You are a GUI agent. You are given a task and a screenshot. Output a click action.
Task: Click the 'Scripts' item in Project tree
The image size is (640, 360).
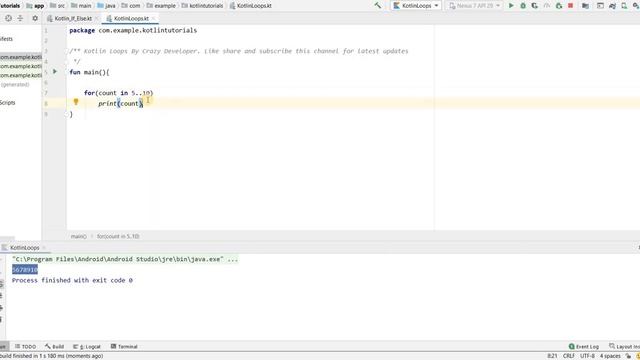tap(8, 102)
